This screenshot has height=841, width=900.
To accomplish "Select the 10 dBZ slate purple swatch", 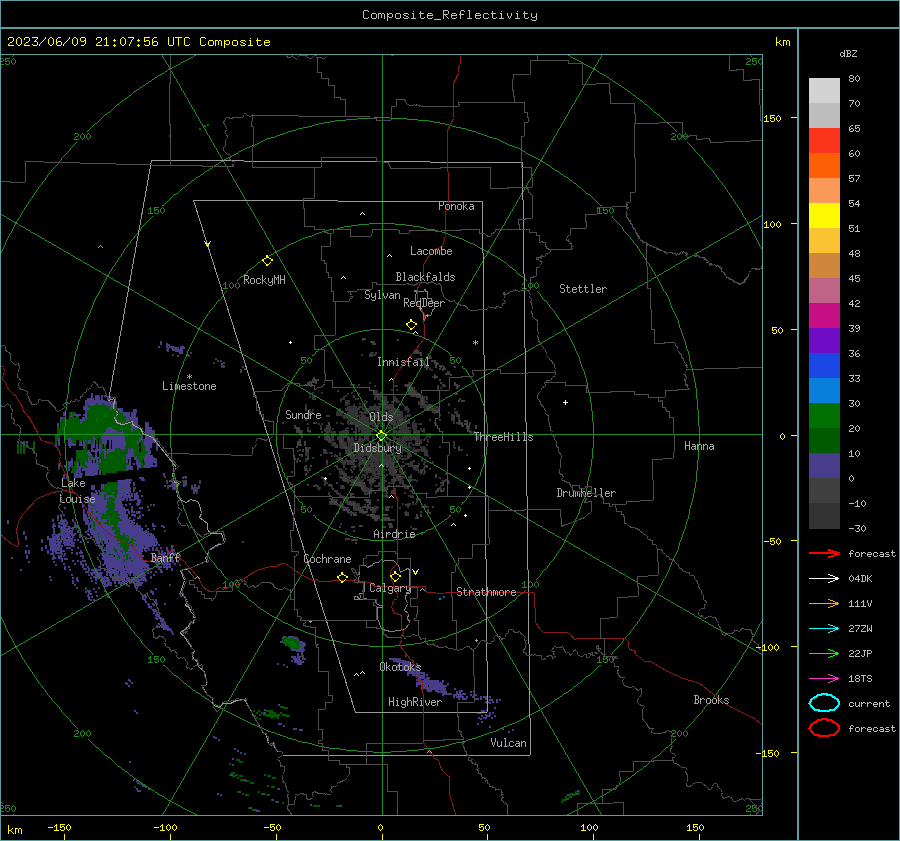I will click(x=824, y=466).
